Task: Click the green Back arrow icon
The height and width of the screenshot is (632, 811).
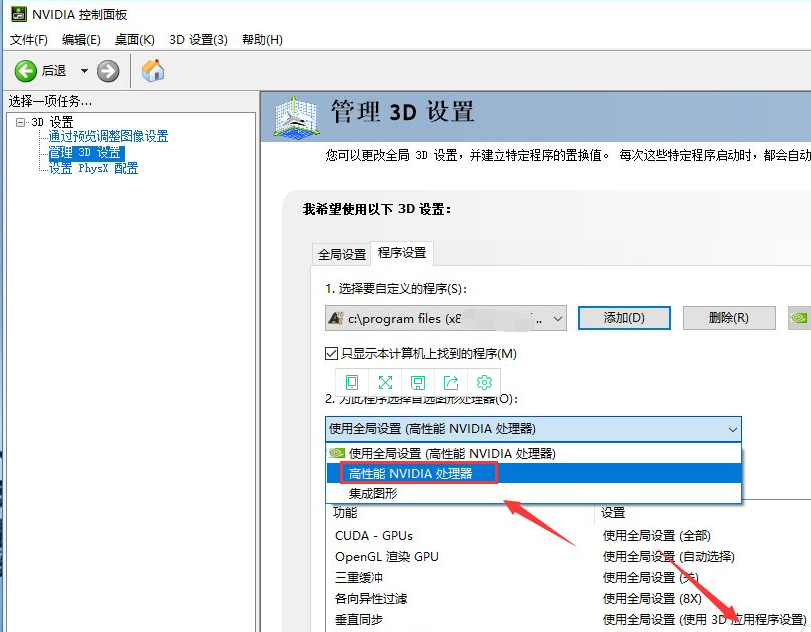Action: coord(25,71)
